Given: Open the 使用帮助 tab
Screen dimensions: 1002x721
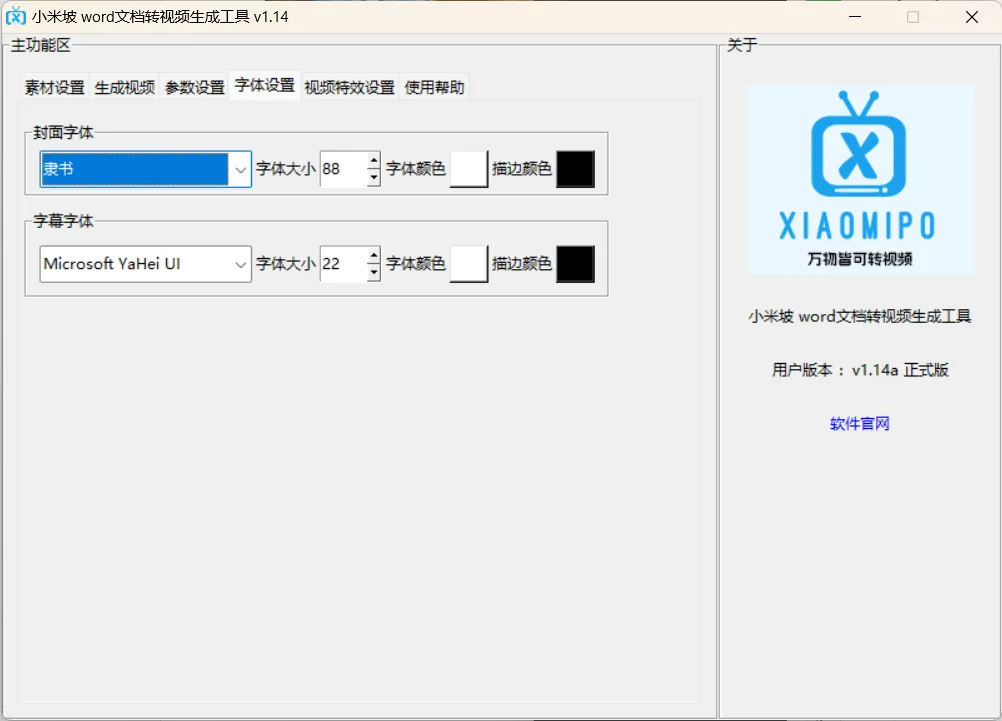Looking at the screenshot, I should coord(435,88).
